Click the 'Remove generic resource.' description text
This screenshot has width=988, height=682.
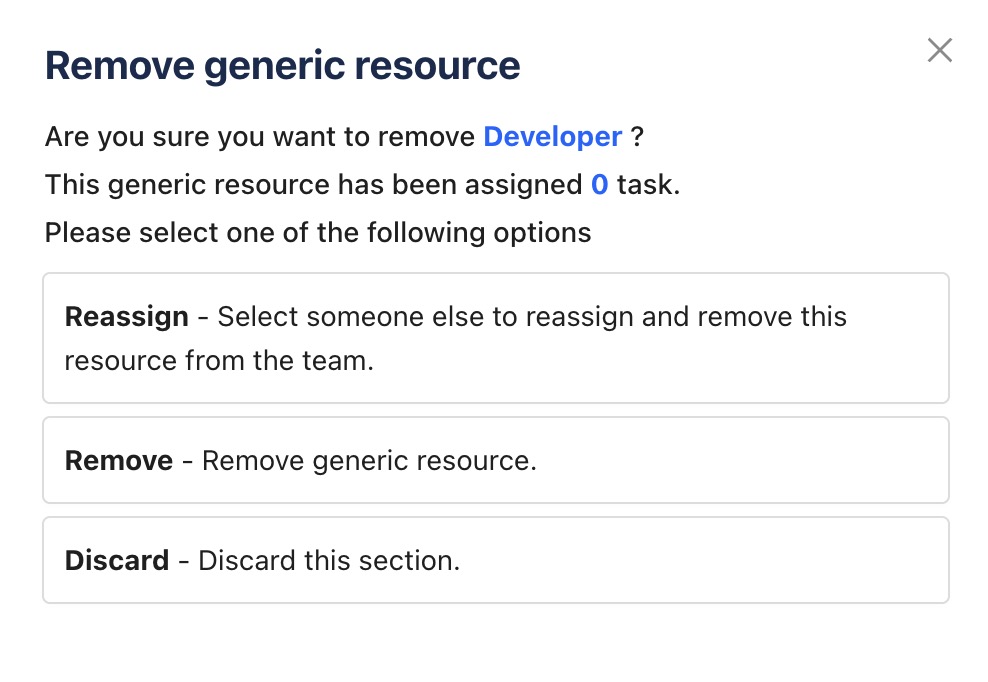369,461
